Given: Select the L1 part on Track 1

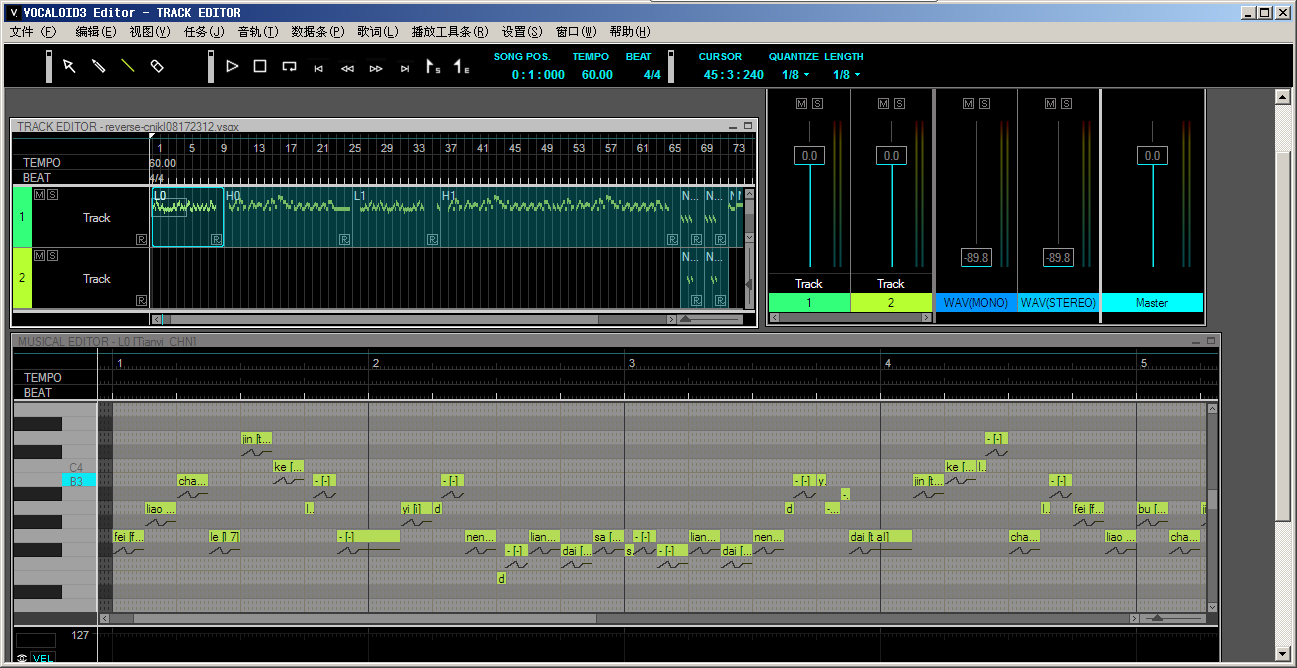Looking at the screenshot, I should [395, 217].
